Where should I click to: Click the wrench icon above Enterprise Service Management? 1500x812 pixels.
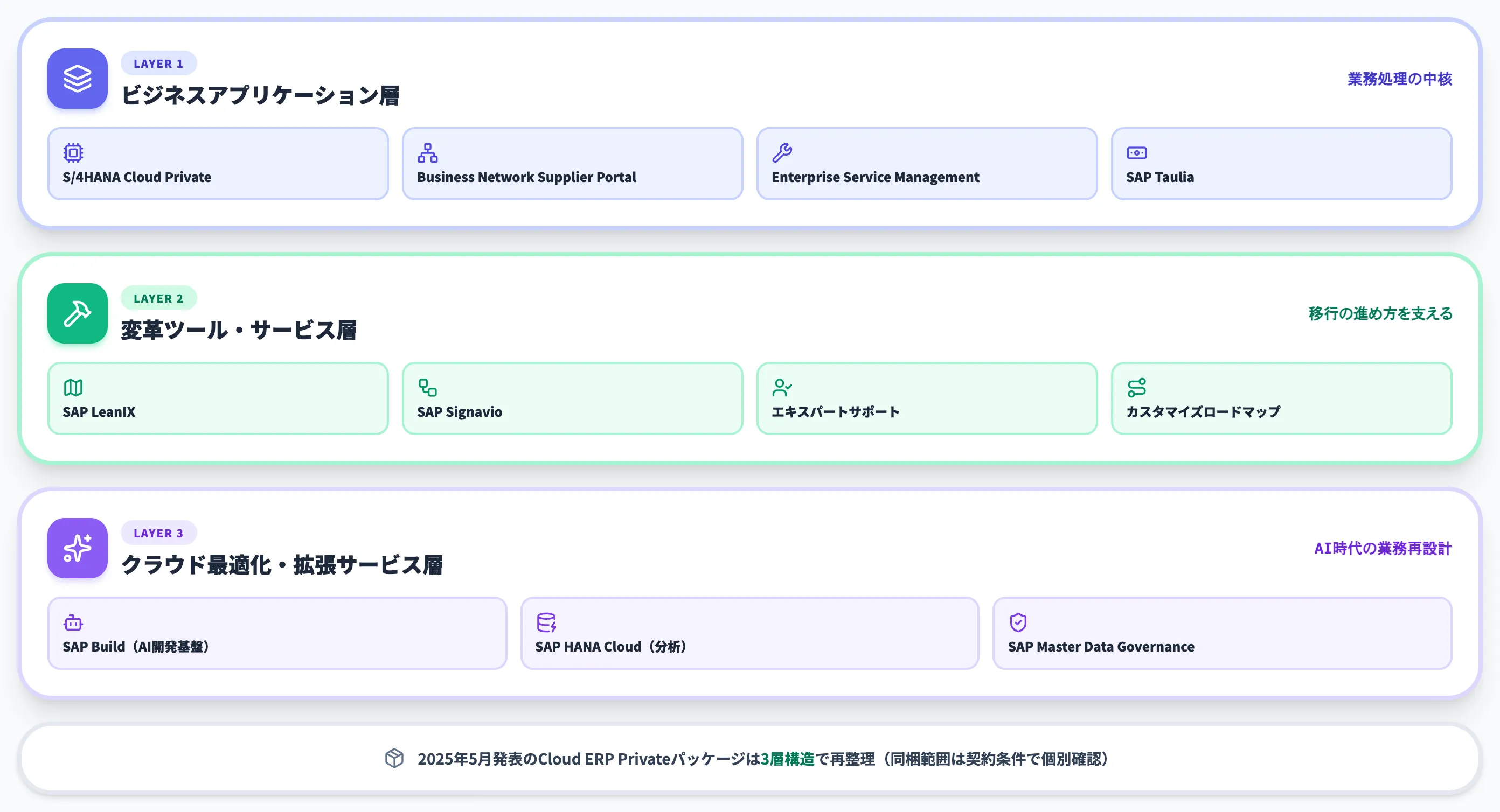point(782,152)
